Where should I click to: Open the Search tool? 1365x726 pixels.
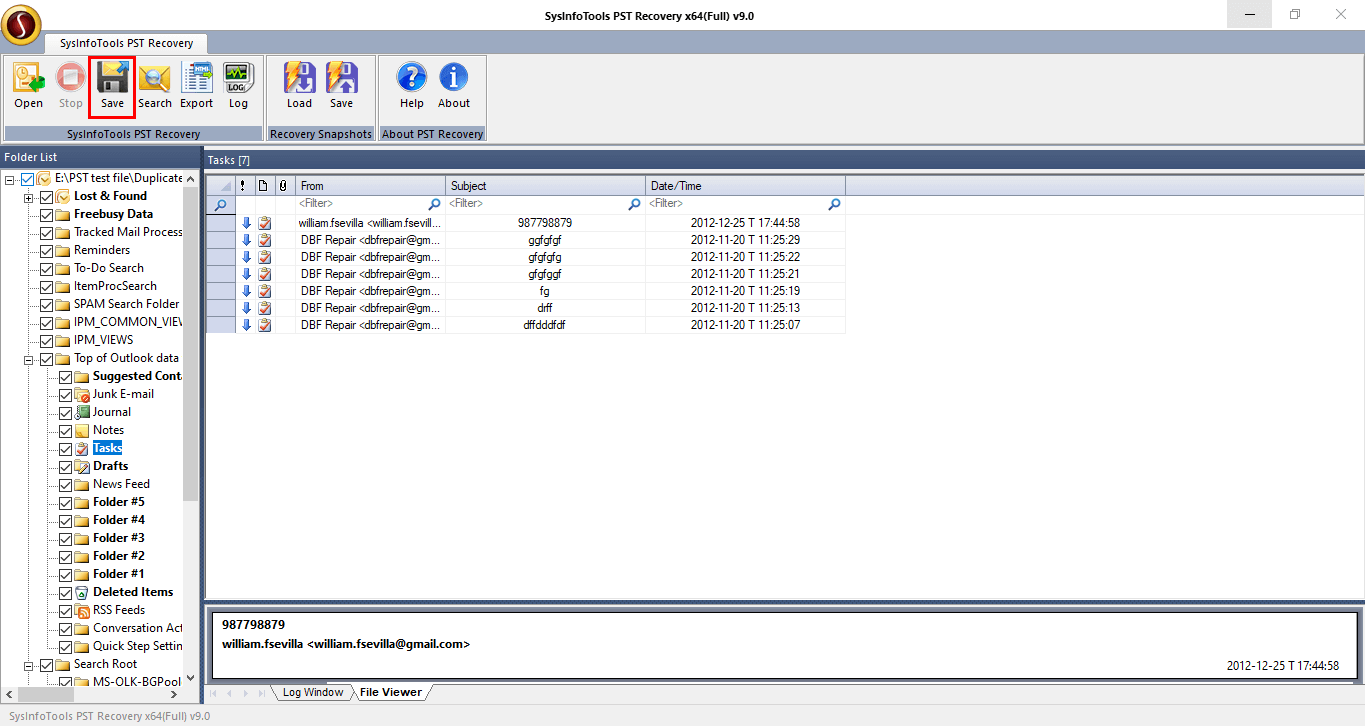click(x=155, y=86)
